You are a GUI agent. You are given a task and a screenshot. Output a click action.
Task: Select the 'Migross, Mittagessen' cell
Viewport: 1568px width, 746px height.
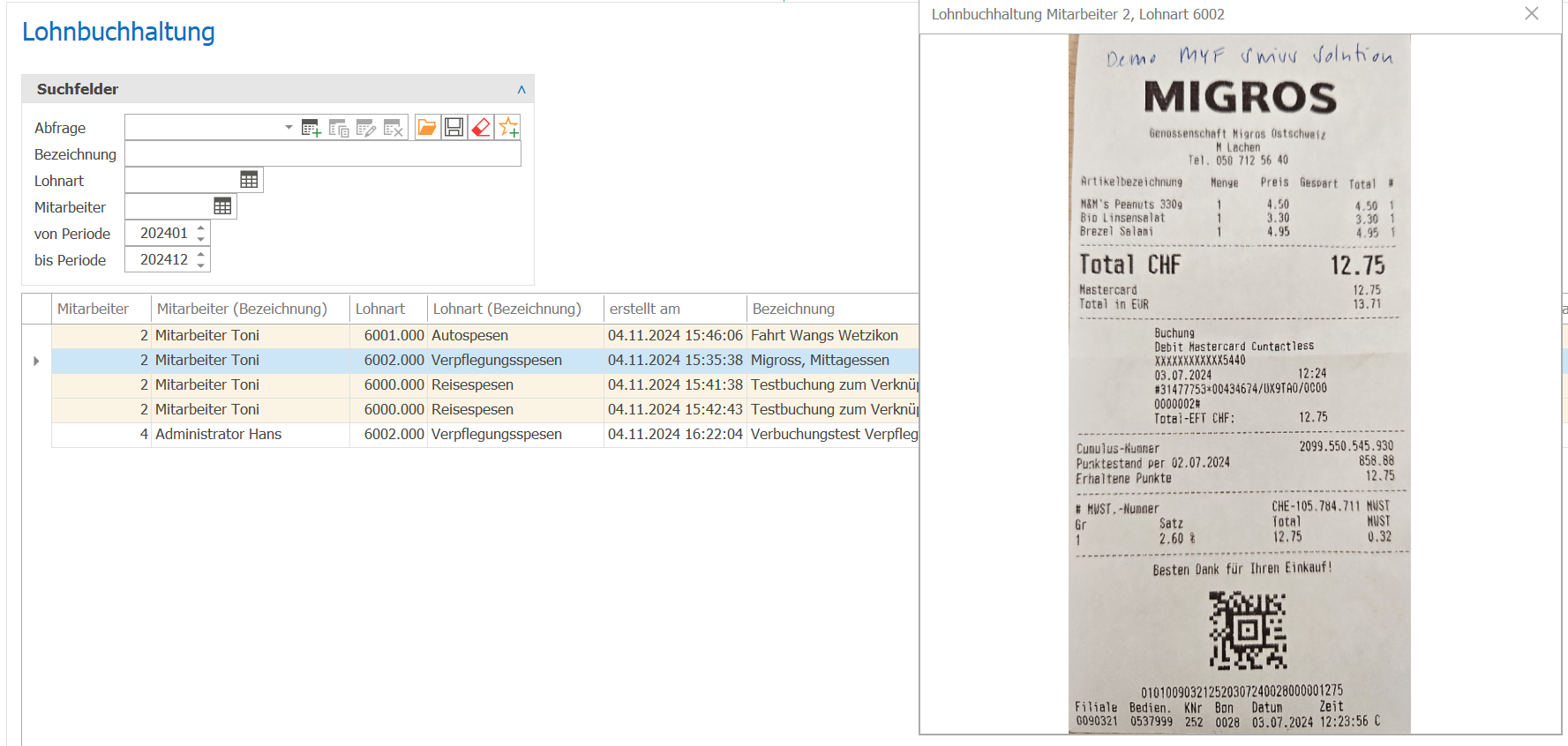pos(833,360)
